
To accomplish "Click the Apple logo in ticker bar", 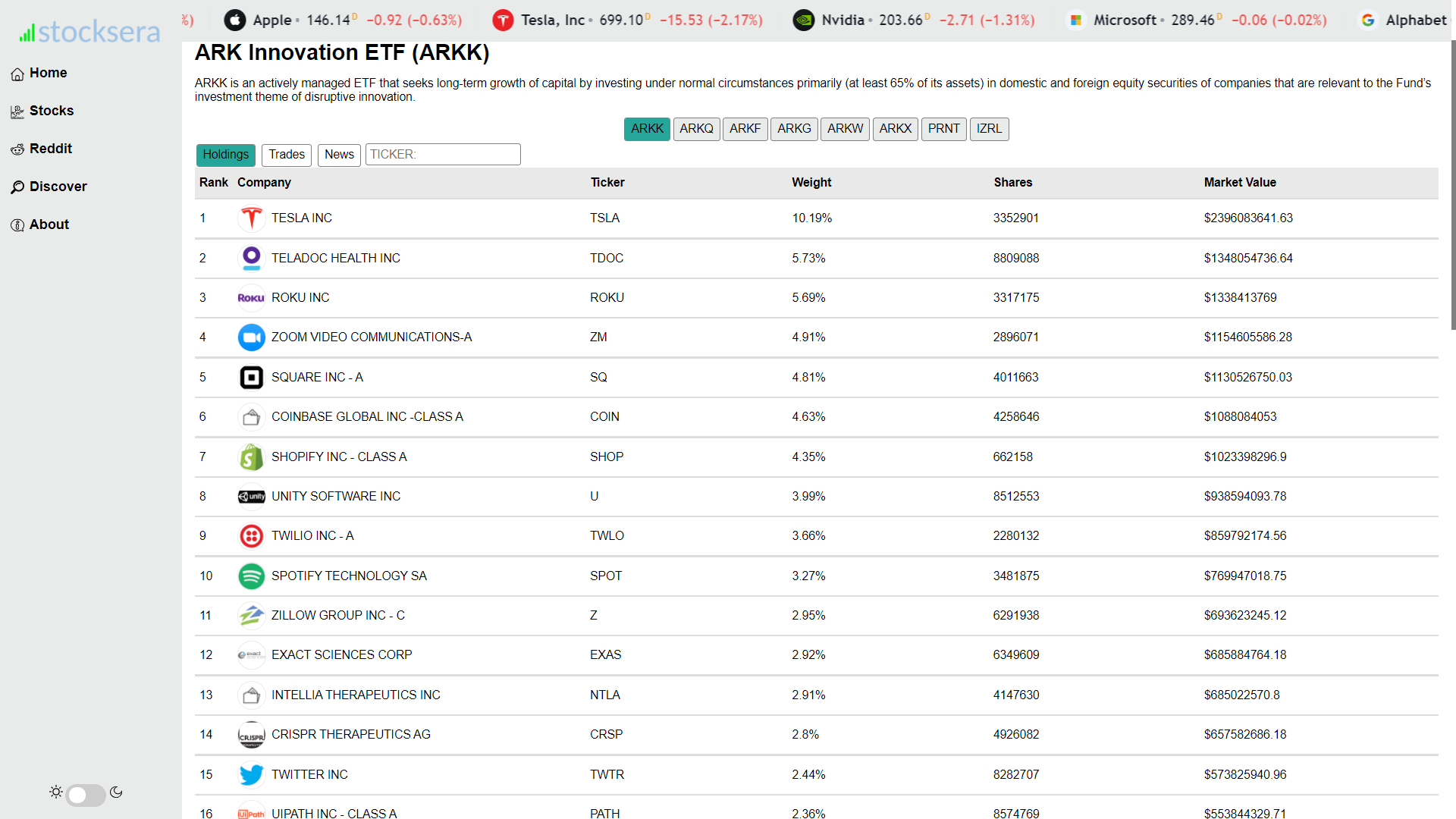I will click(235, 20).
